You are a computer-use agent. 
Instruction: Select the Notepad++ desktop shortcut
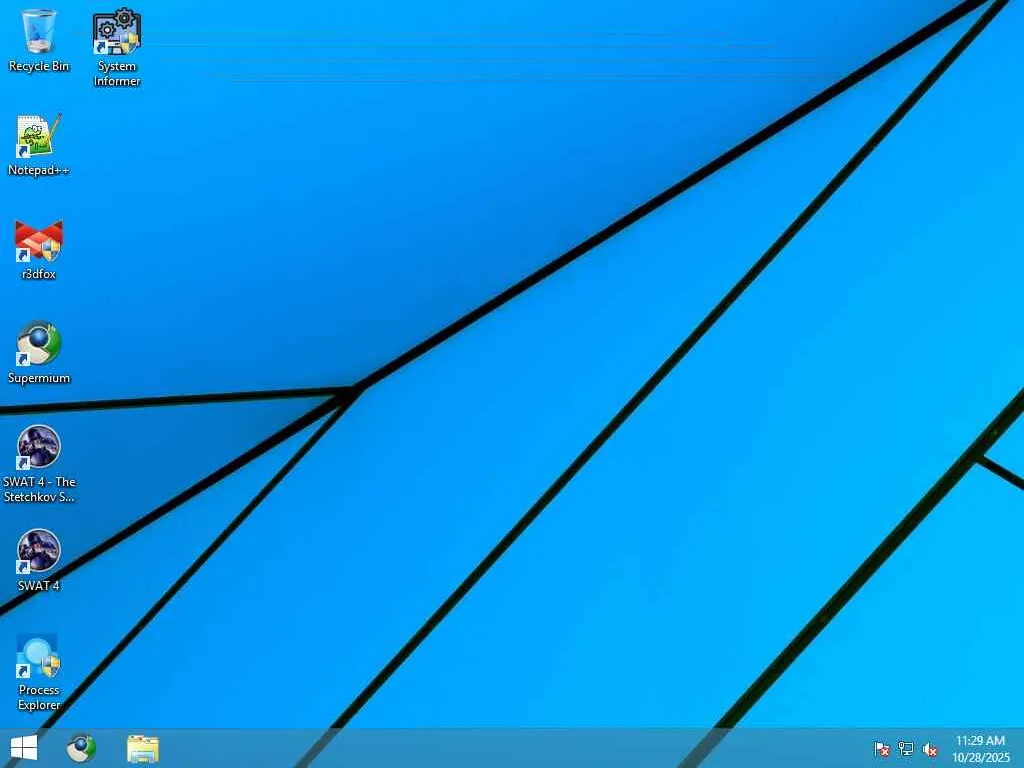pos(39,145)
